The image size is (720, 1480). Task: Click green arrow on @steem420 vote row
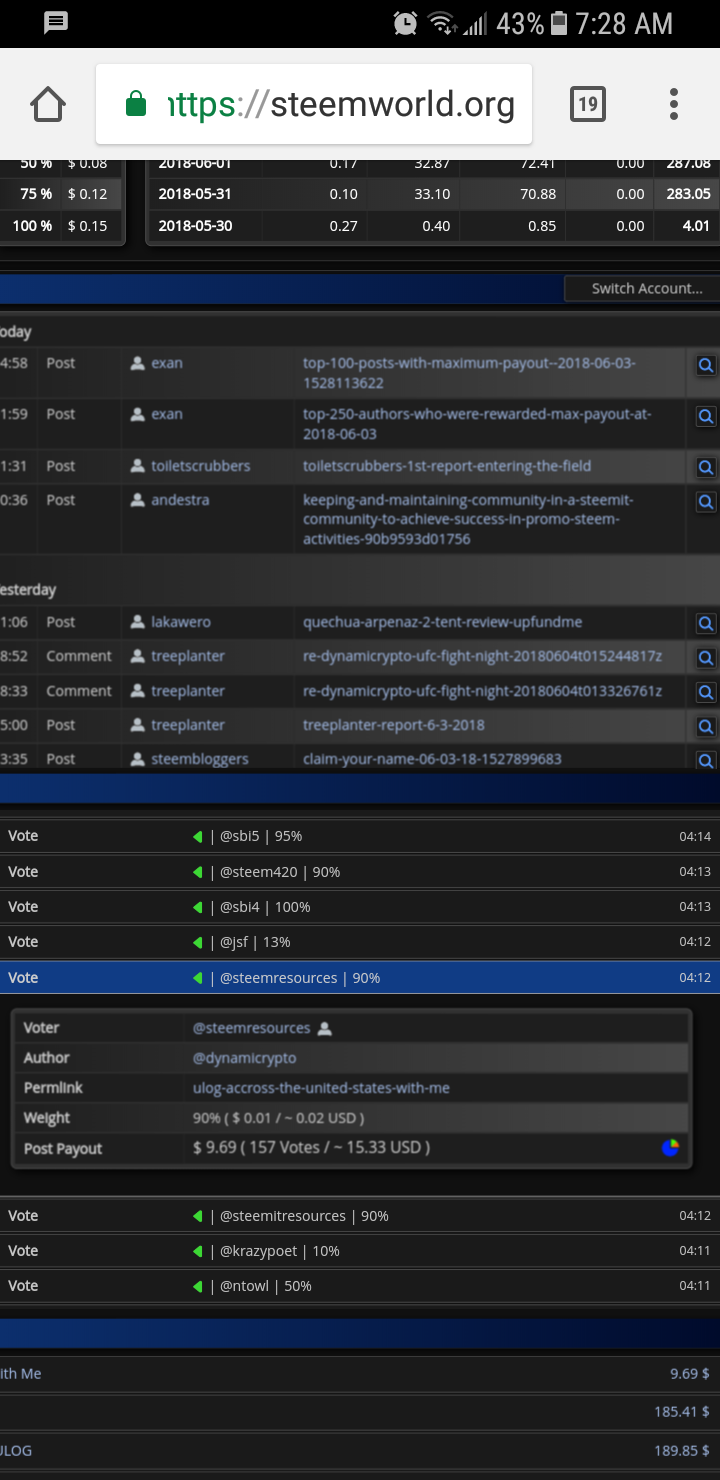(x=198, y=872)
